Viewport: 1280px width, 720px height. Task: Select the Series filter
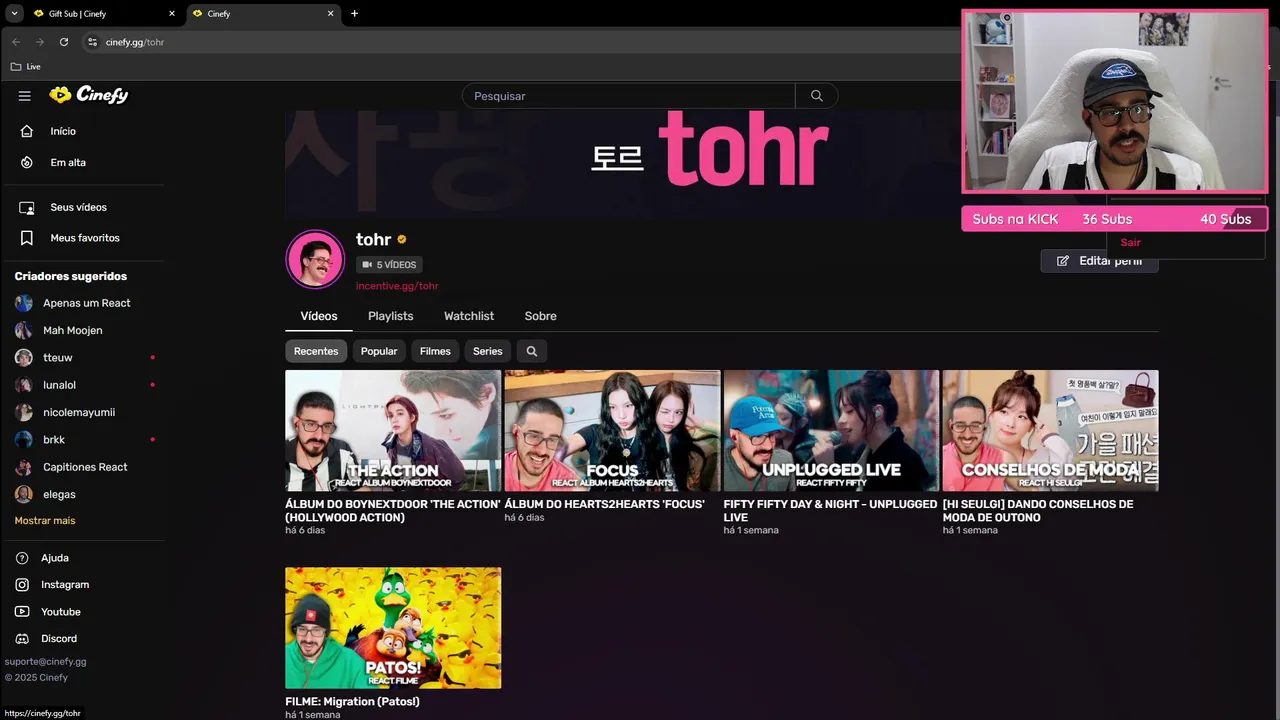488,351
